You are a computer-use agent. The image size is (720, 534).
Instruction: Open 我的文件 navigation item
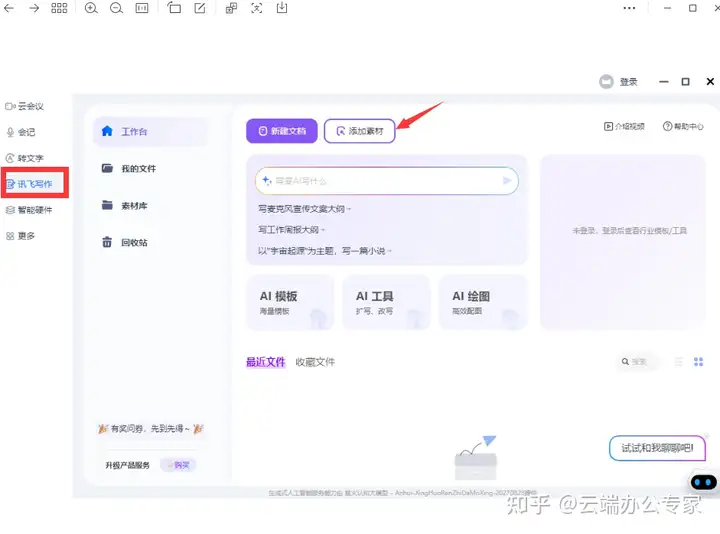click(129, 169)
